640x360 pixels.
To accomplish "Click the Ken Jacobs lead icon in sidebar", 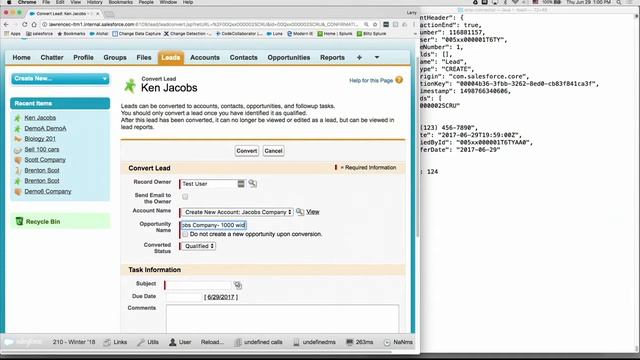I will pyautogui.click(x=18, y=118).
